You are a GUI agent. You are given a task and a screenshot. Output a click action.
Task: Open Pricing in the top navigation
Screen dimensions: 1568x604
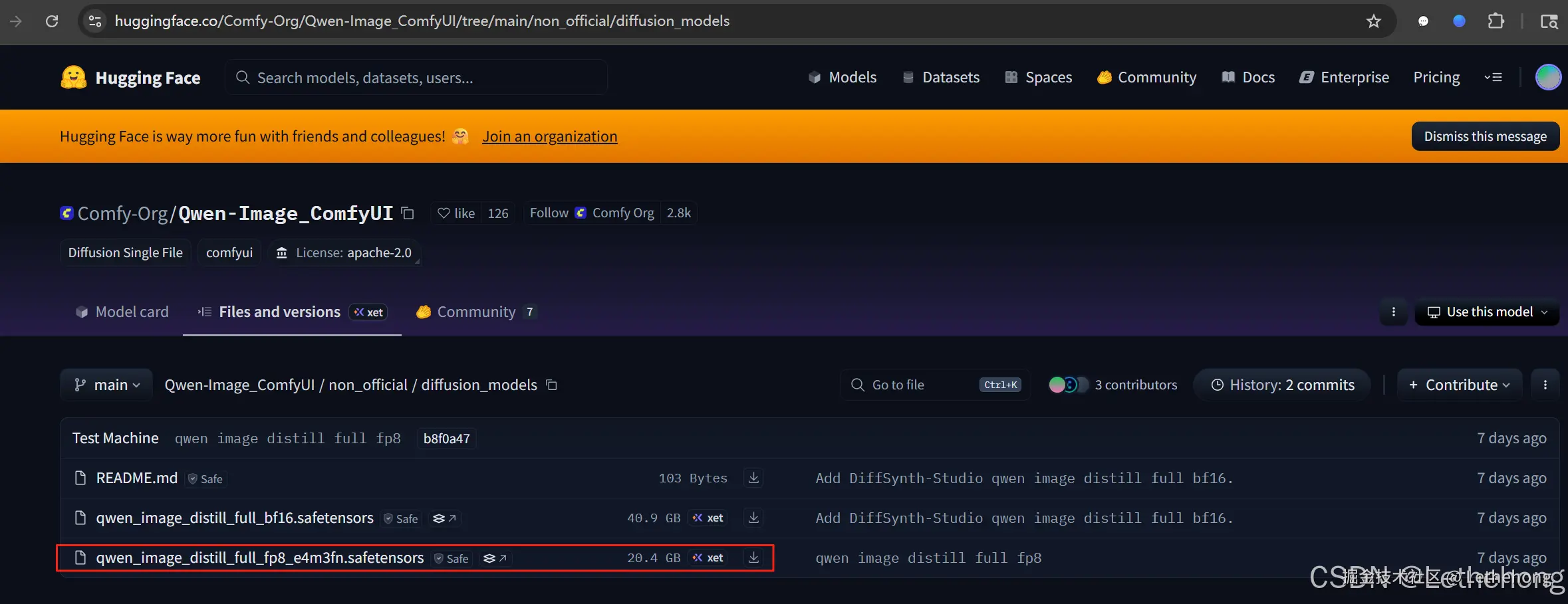click(x=1436, y=77)
